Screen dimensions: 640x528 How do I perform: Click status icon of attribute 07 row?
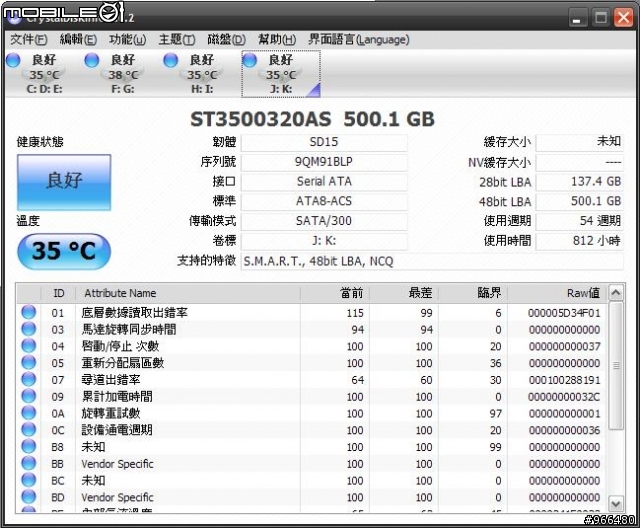29,379
